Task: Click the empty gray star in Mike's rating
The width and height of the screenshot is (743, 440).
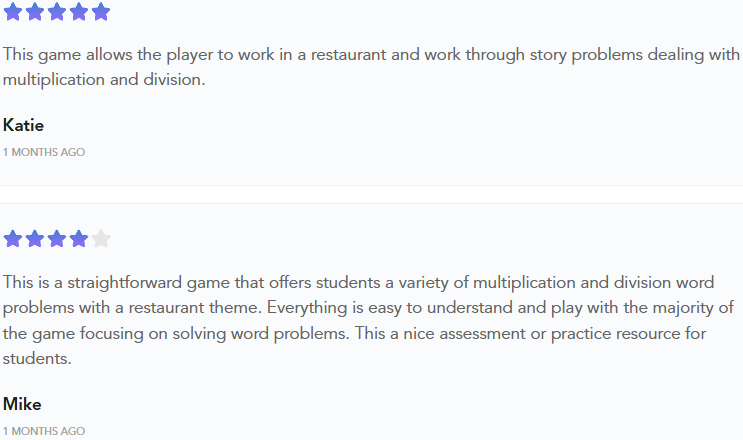Action: 101,239
